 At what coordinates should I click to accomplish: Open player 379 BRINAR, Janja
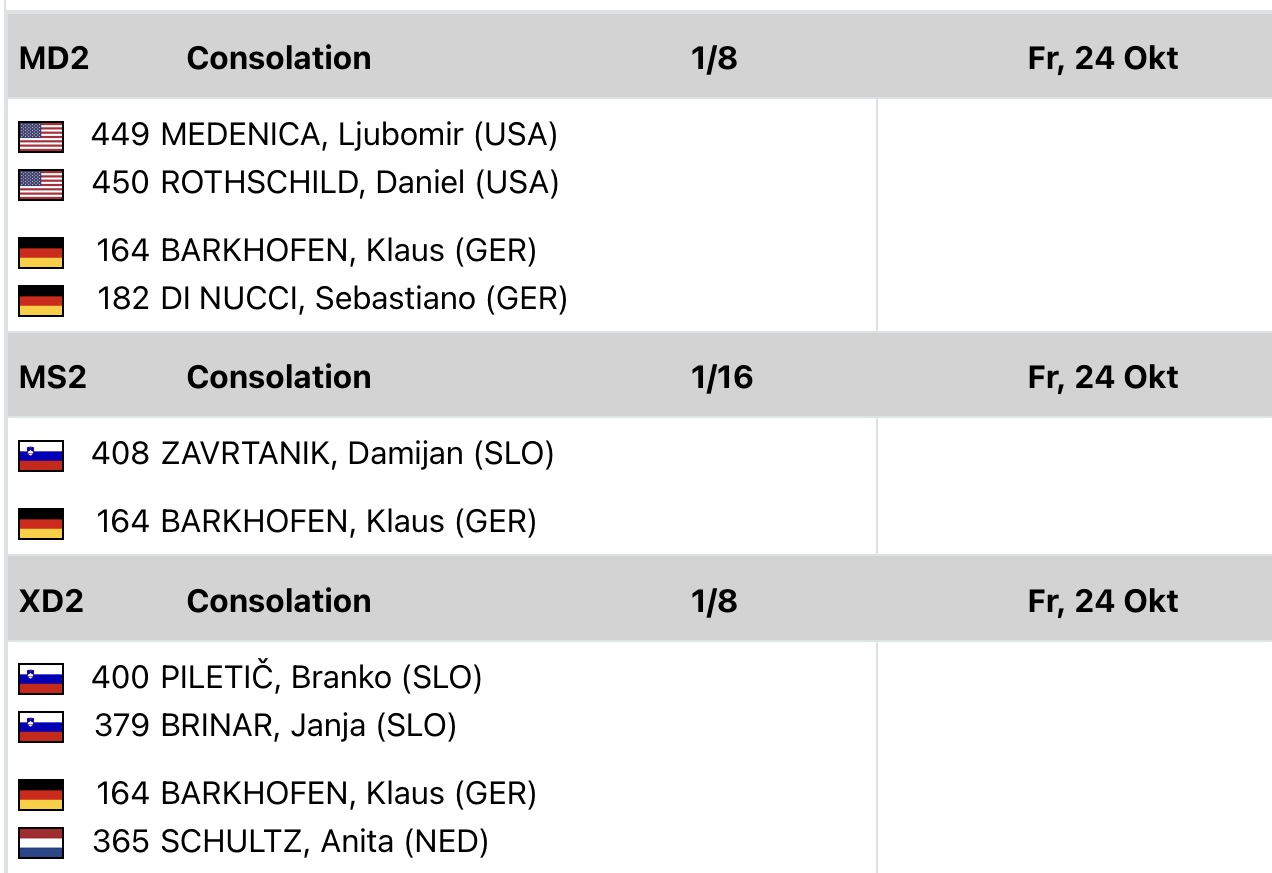tap(275, 725)
